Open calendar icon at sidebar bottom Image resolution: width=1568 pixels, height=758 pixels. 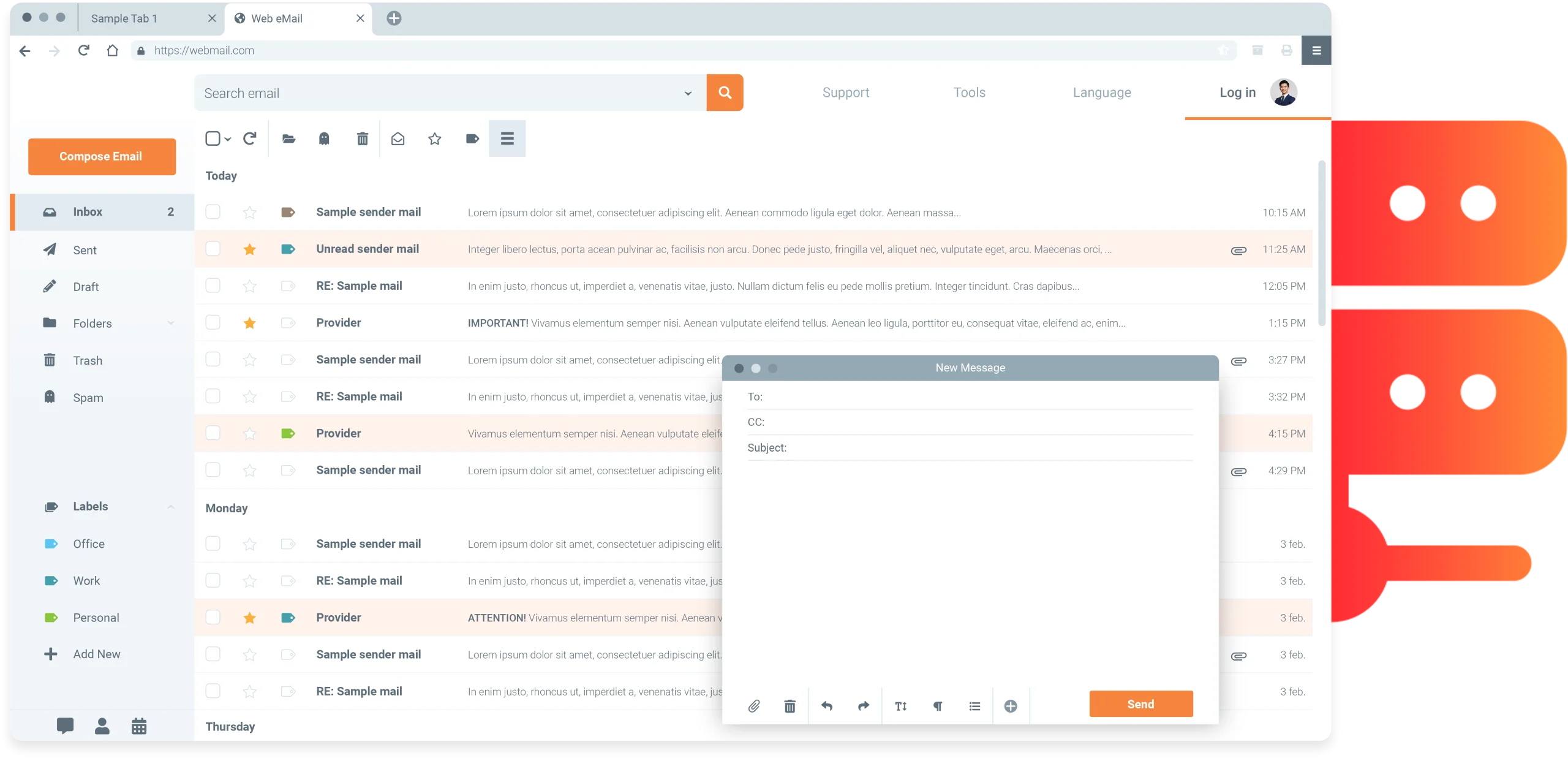tap(139, 726)
